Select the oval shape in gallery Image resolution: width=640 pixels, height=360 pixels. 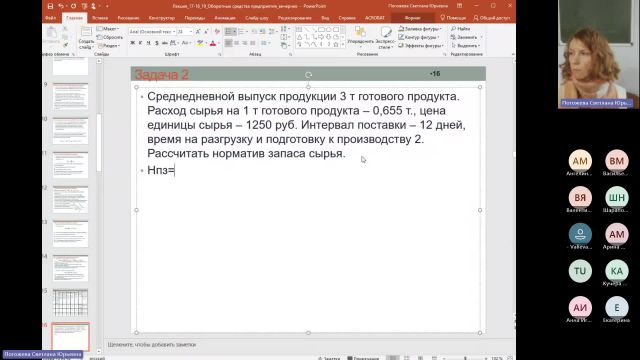[x=329, y=30]
